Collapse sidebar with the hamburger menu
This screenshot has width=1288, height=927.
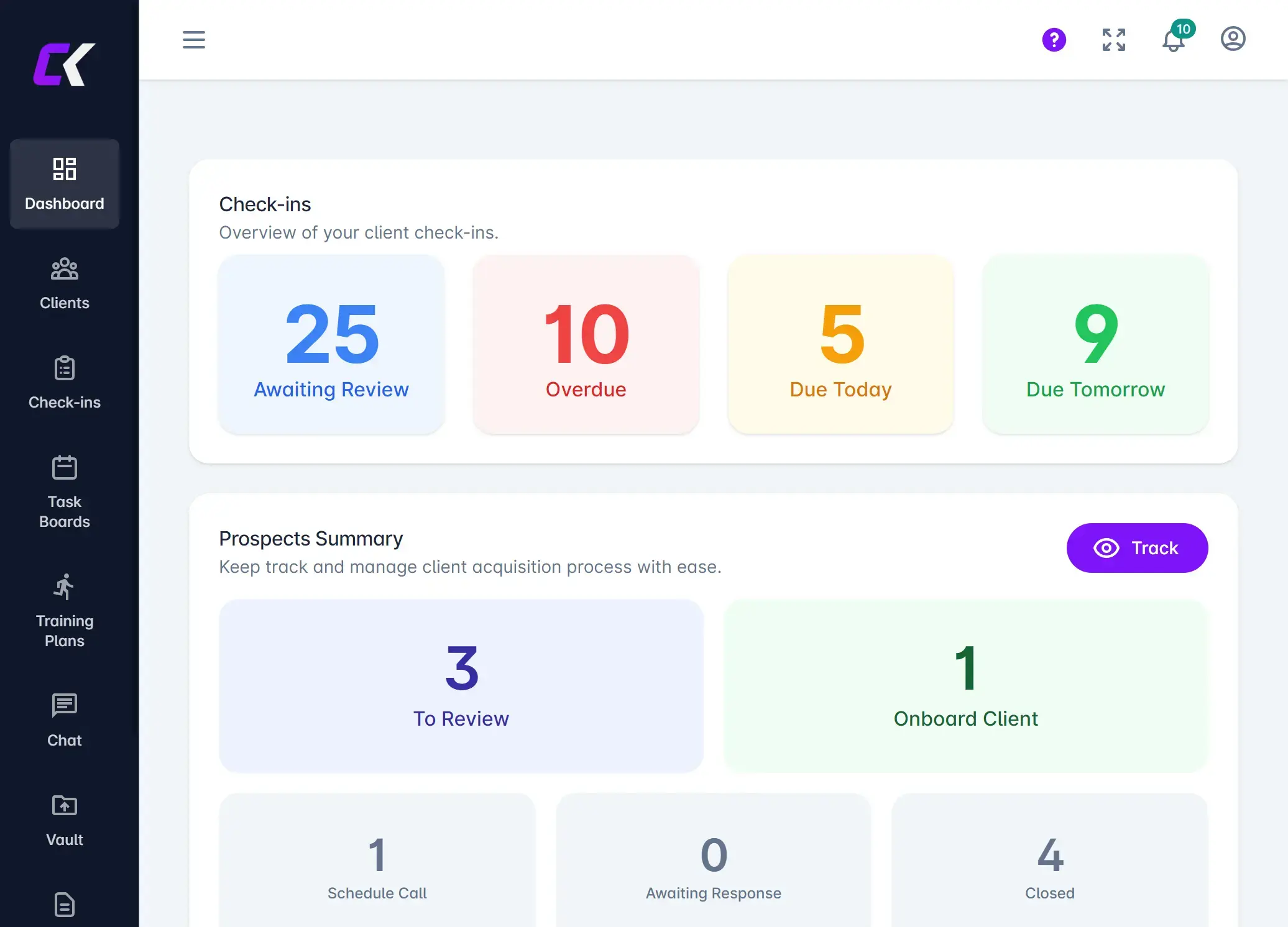click(193, 40)
